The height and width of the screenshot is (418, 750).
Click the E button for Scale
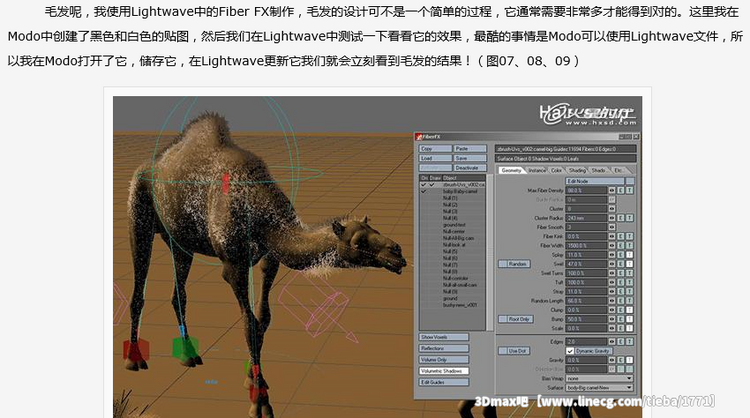point(621,328)
